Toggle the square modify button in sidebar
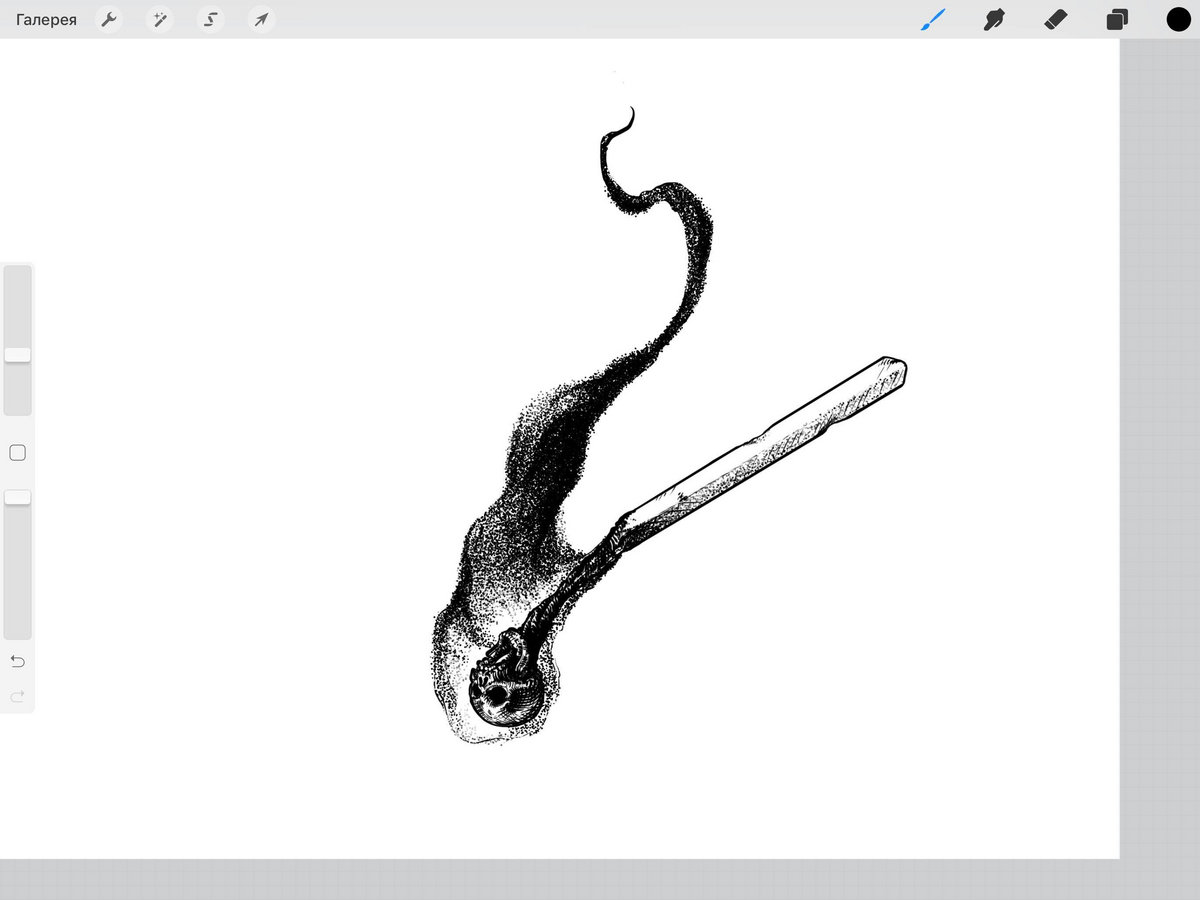1200x900 pixels. [17, 453]
